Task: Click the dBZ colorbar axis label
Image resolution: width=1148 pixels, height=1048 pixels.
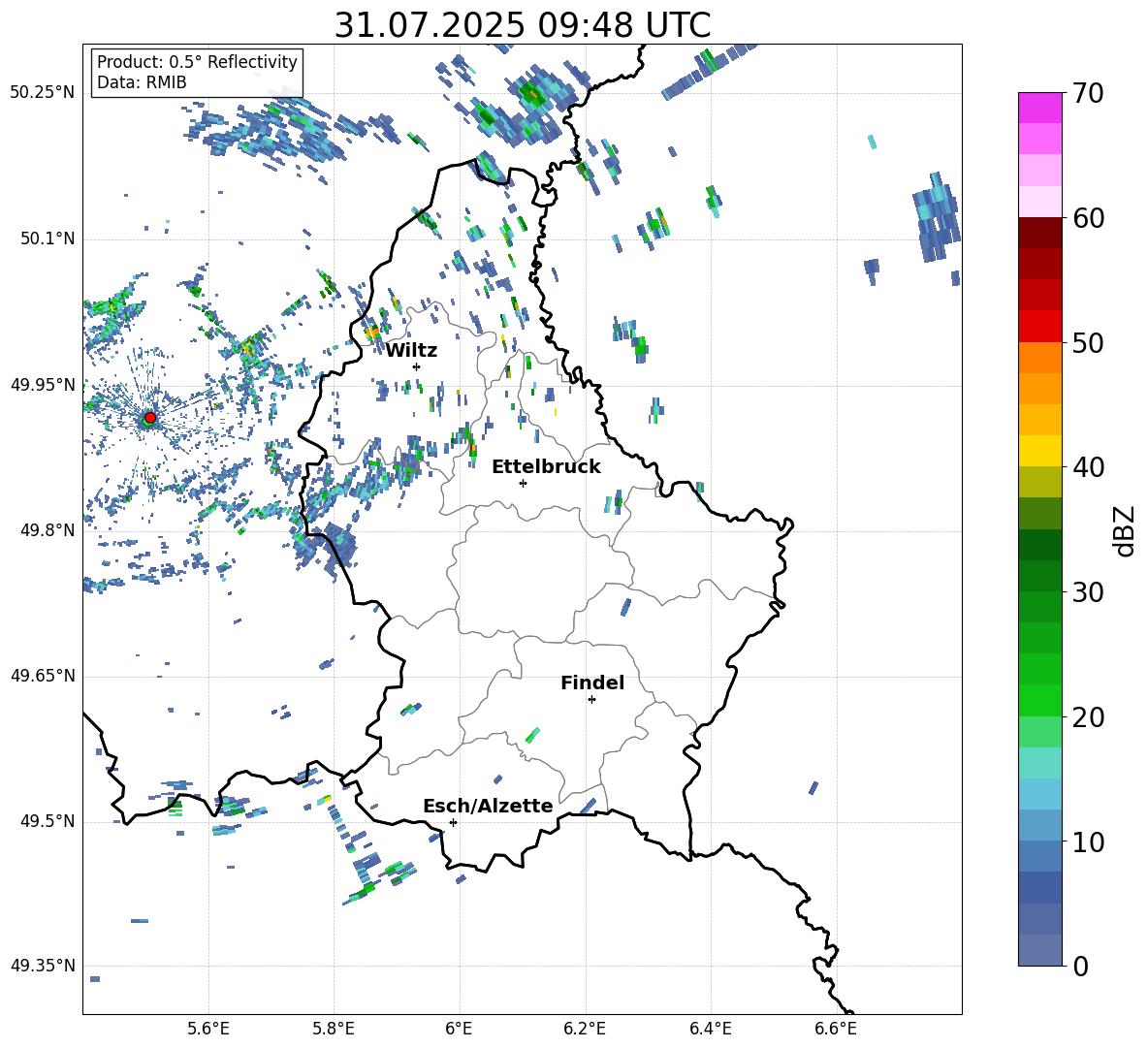Action: pos(1126,530)
